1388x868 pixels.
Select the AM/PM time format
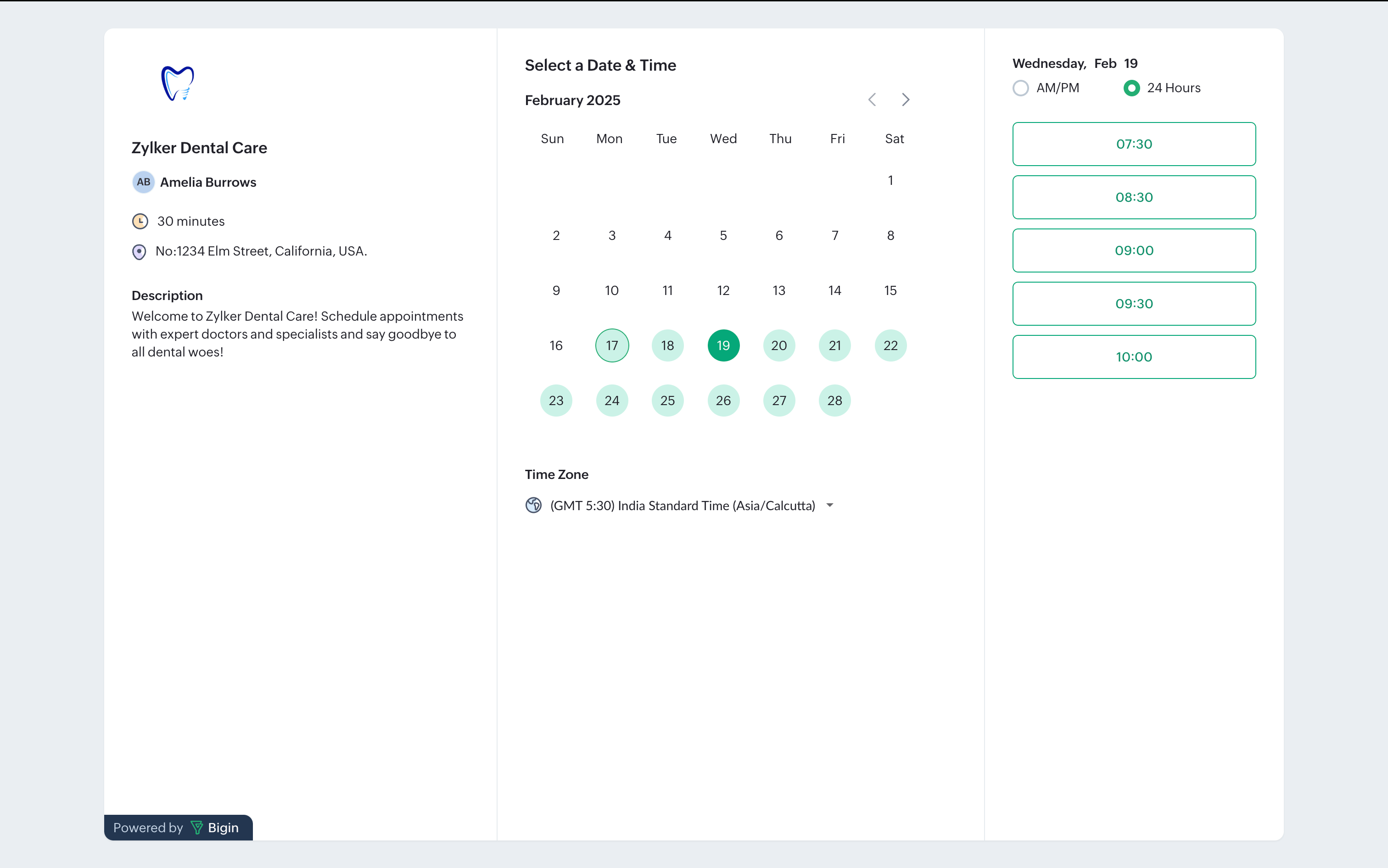point(1020,88)
